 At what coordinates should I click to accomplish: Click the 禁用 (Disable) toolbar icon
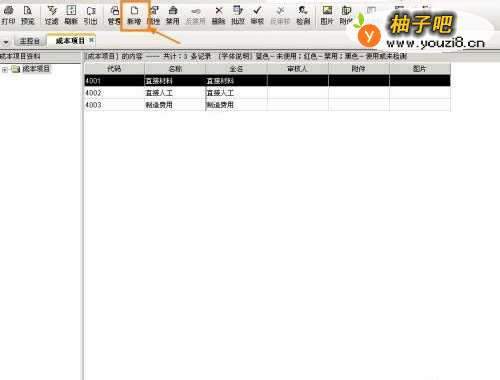pos(173,15)
